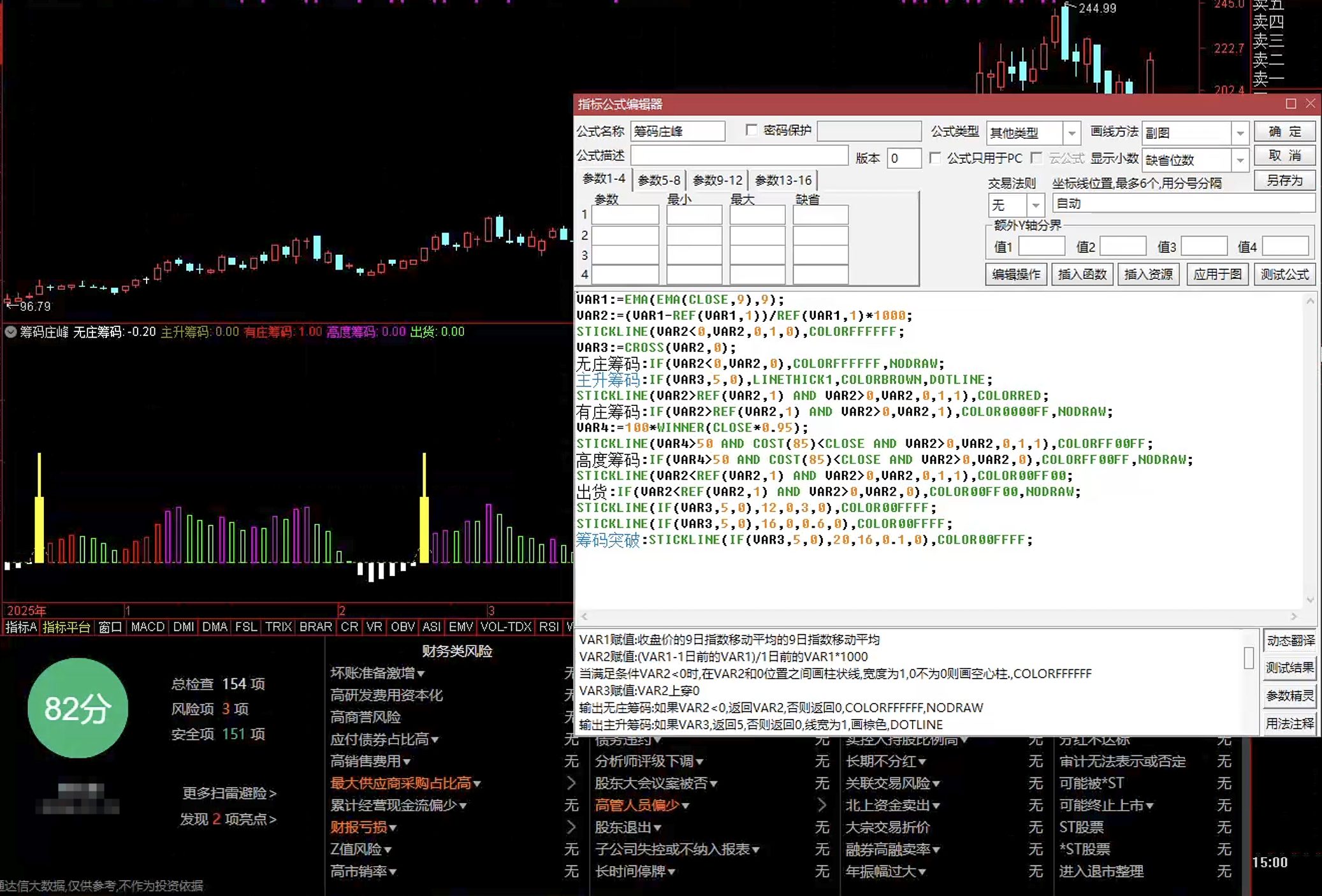
Task: Select the 指标平台 tab
Action: (x=66, y=627)
